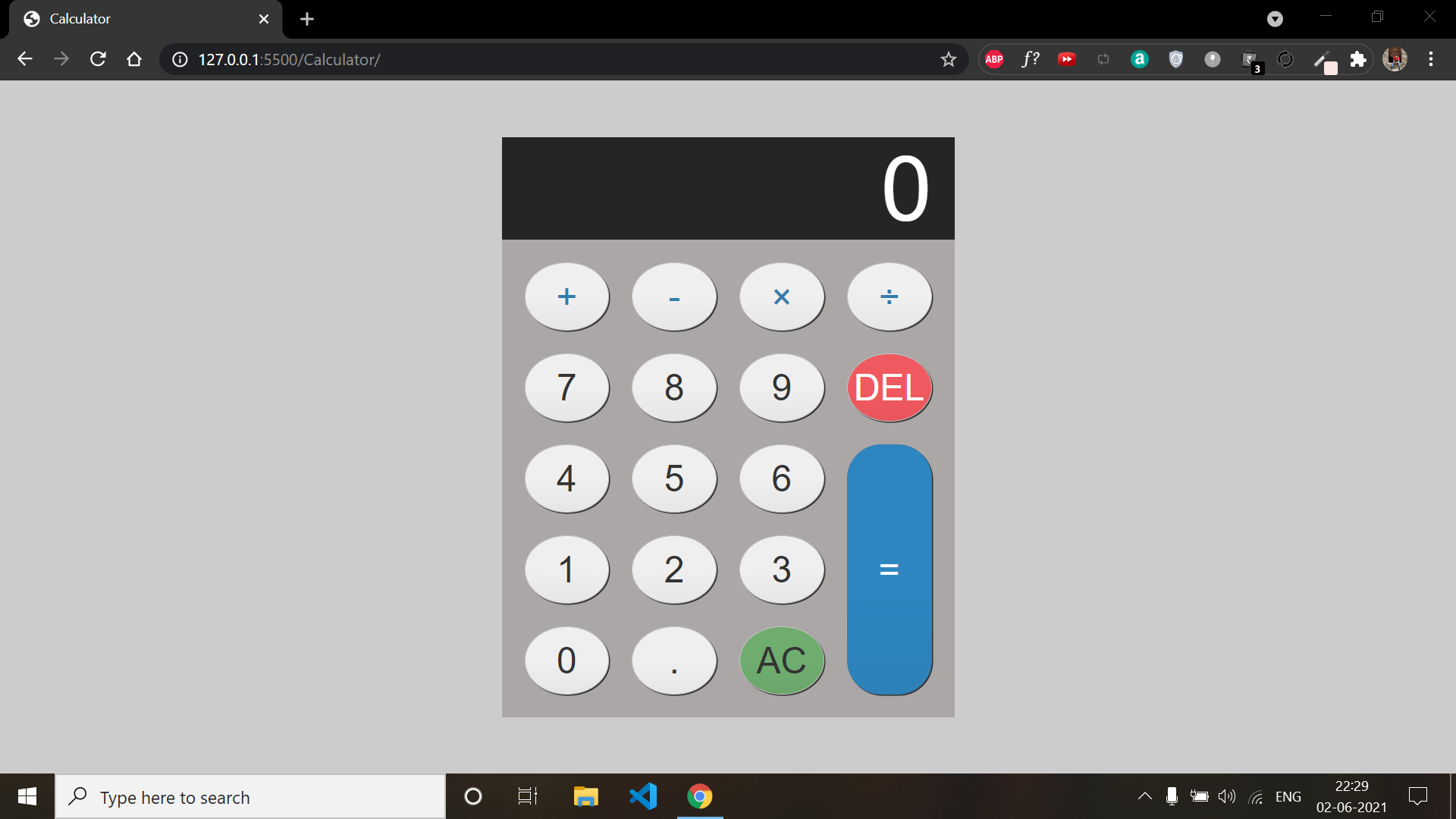Open the eyedropper color picker extension
The width and height of the screenshot is (1456, 819).
[1324, 59]
